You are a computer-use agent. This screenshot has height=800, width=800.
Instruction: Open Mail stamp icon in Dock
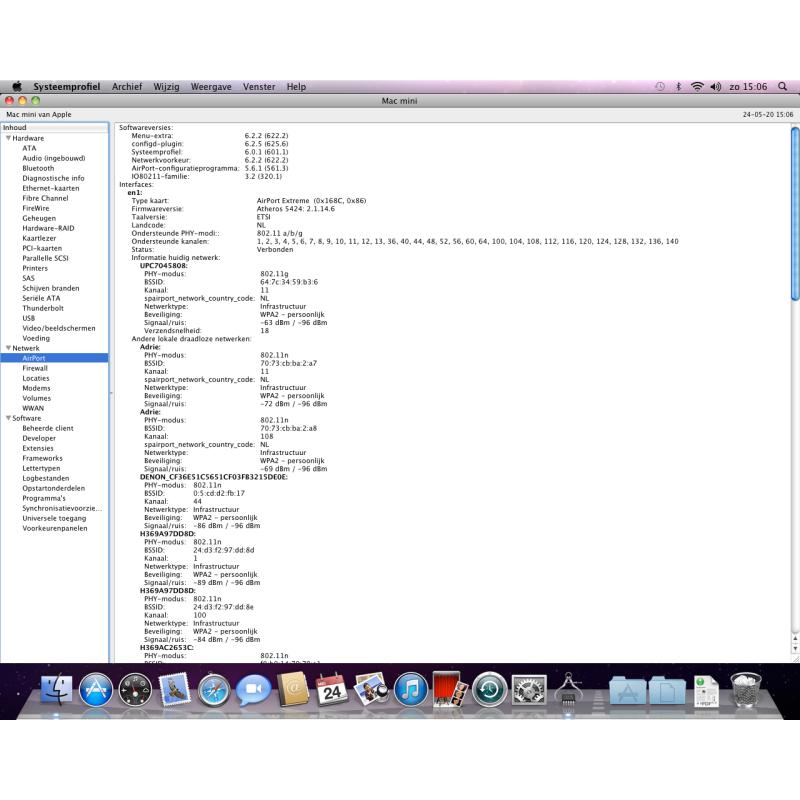(174, 689)
